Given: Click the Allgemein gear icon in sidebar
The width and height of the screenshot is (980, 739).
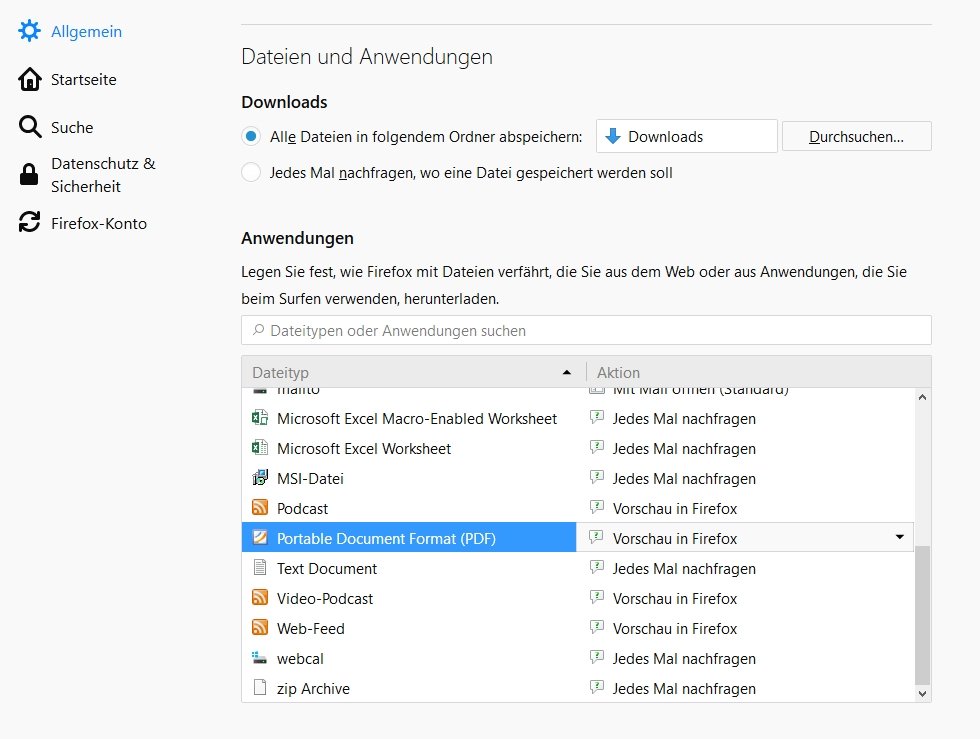Looking at the screenshot, I should pos(30,31).
